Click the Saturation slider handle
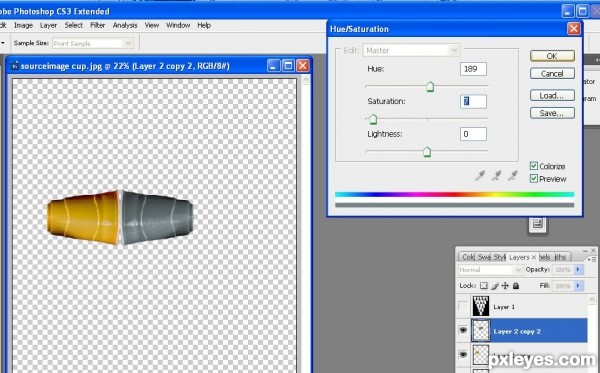 (x=373, y=119)
